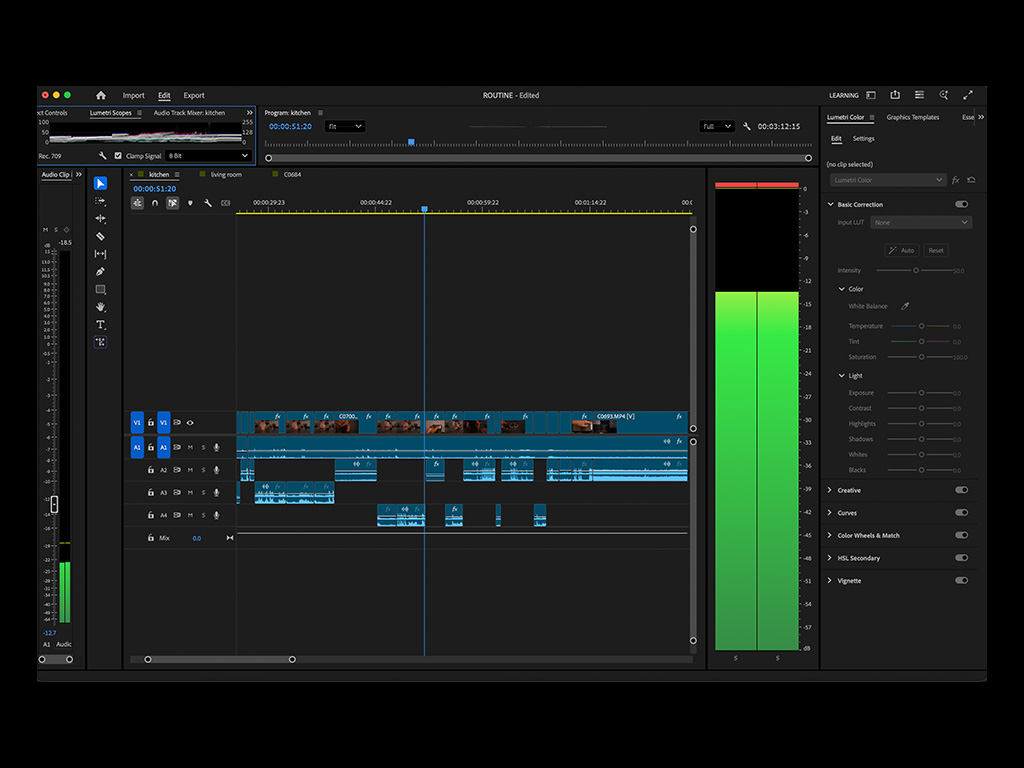Image resolution: width=1024 pixels, height=768 pixels.
Task: Disable the Basic Correction toggle
Action: pos(960,204)
